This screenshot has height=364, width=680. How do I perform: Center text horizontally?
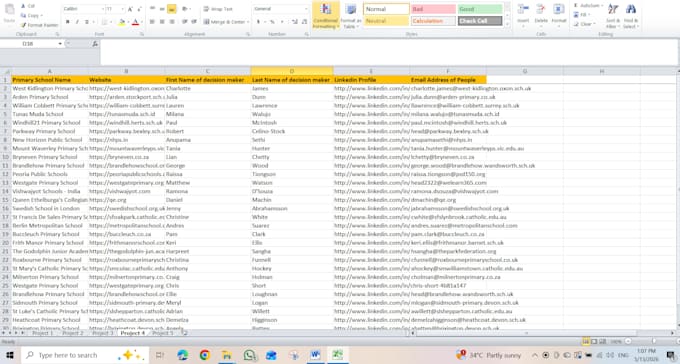(162, 22)
